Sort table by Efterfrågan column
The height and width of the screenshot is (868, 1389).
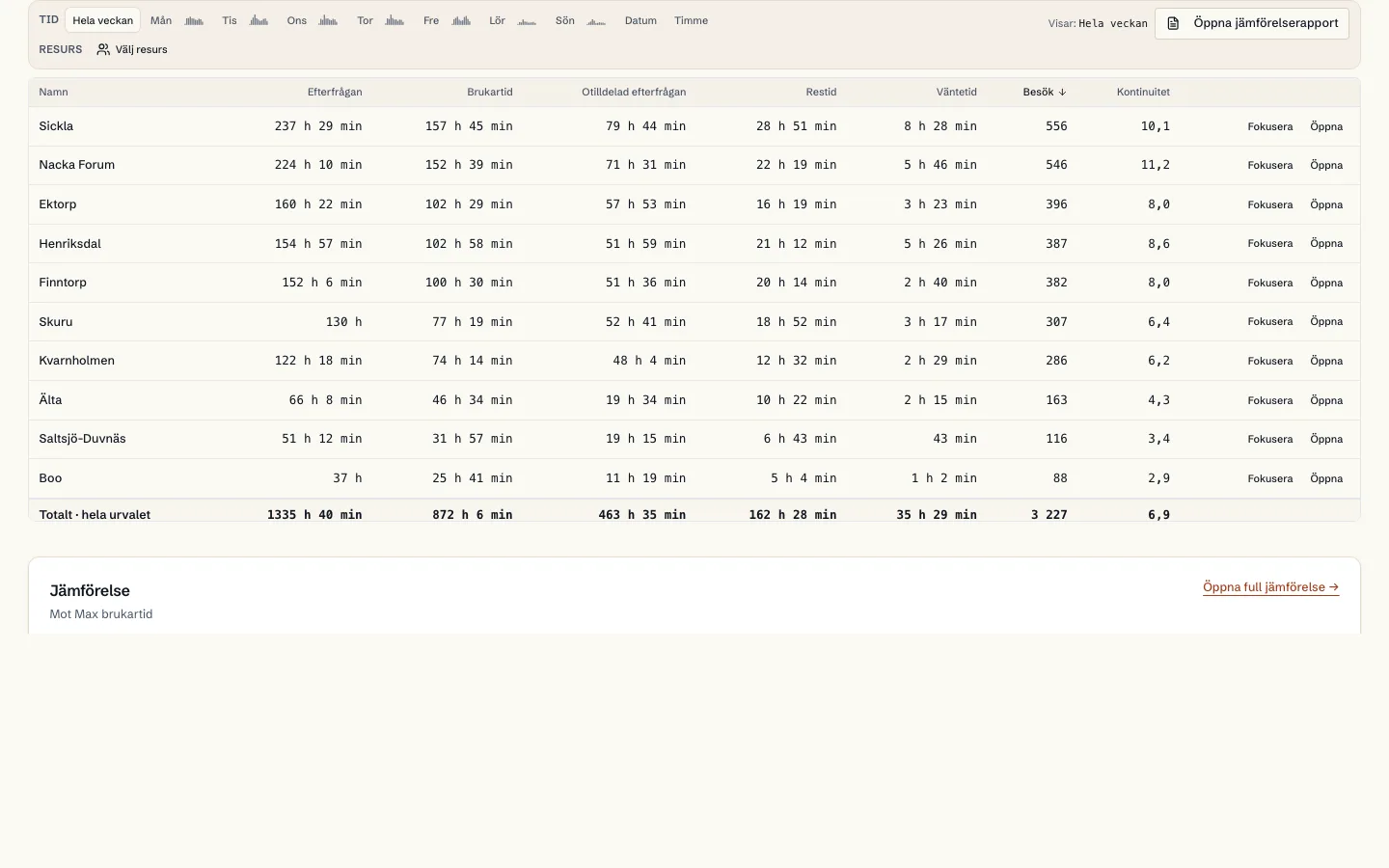(x=335, y=93)
